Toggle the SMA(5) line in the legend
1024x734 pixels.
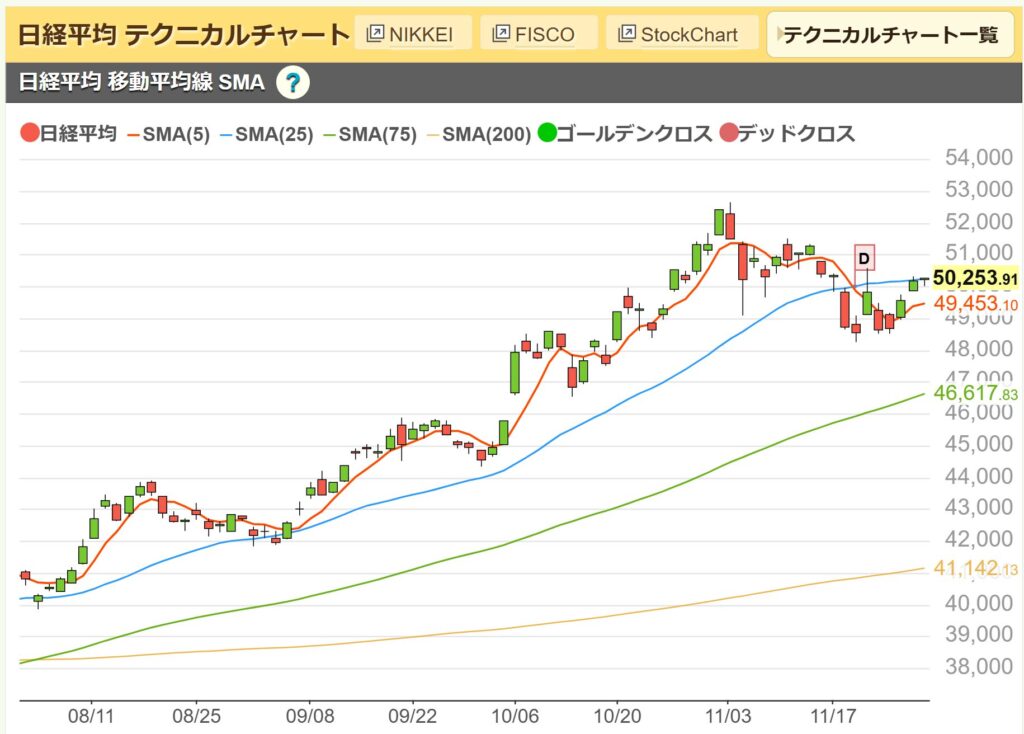pos(175,133)
